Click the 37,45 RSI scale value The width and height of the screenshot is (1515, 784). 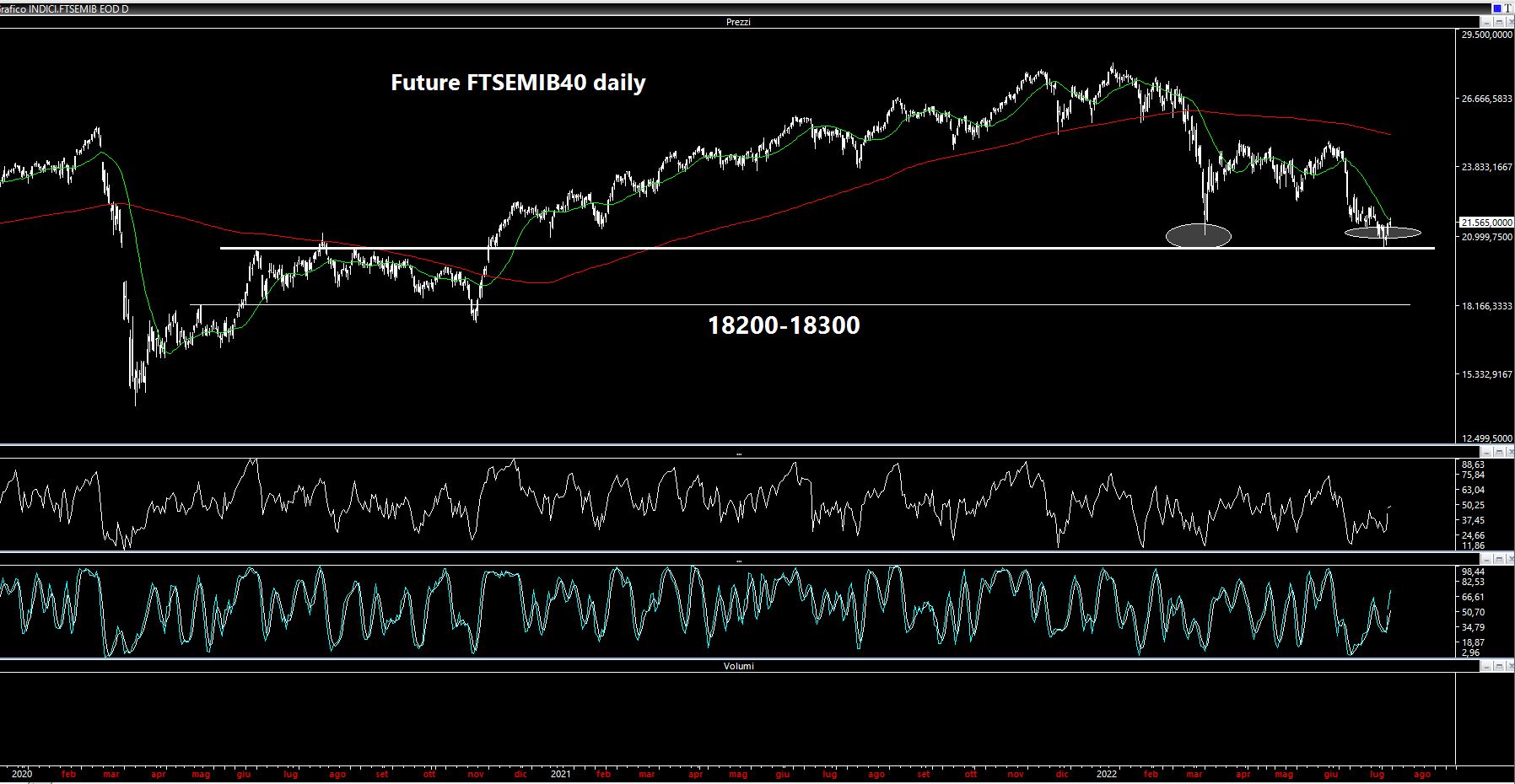tap(1473, 520)
